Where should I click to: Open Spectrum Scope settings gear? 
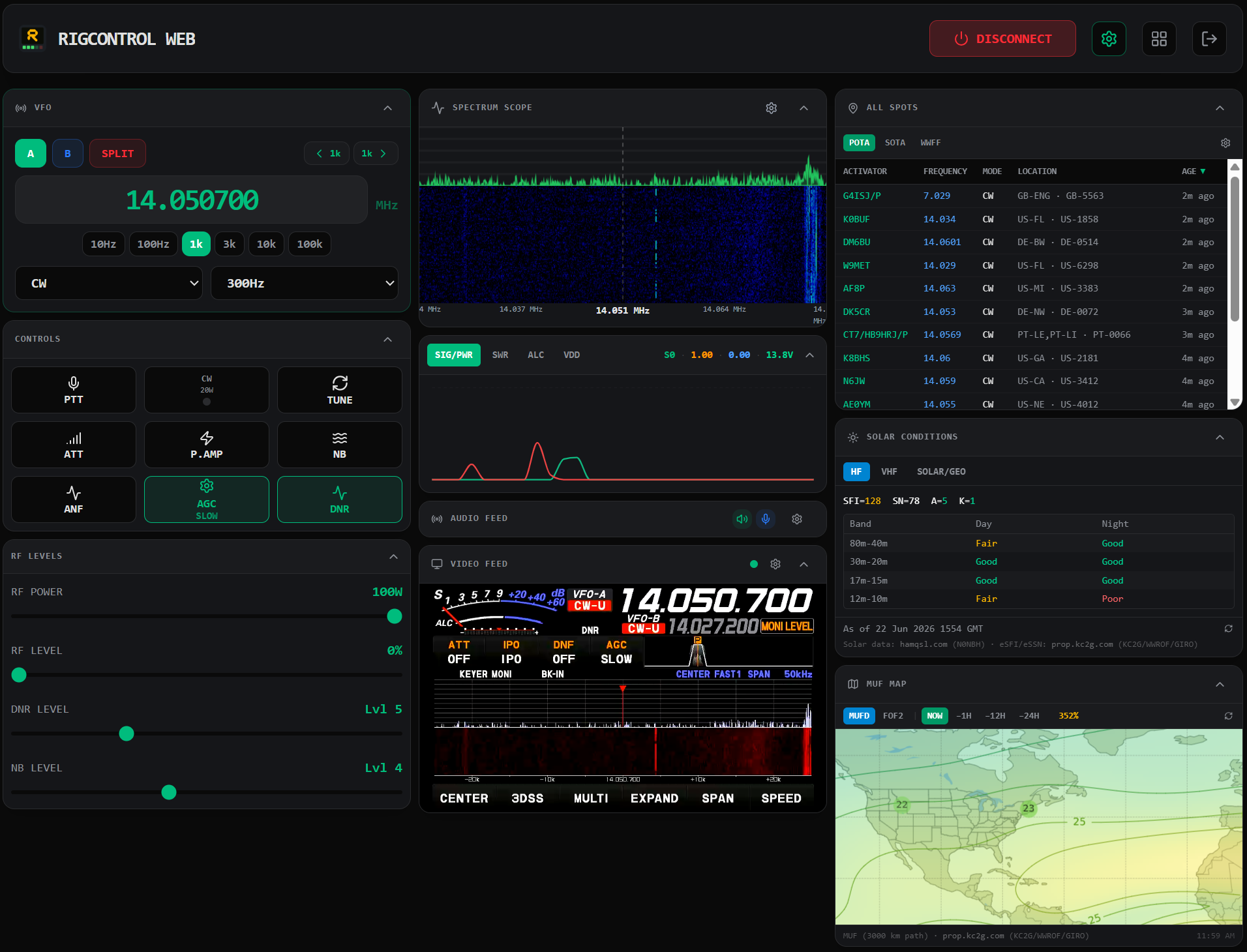pos(771,108)
